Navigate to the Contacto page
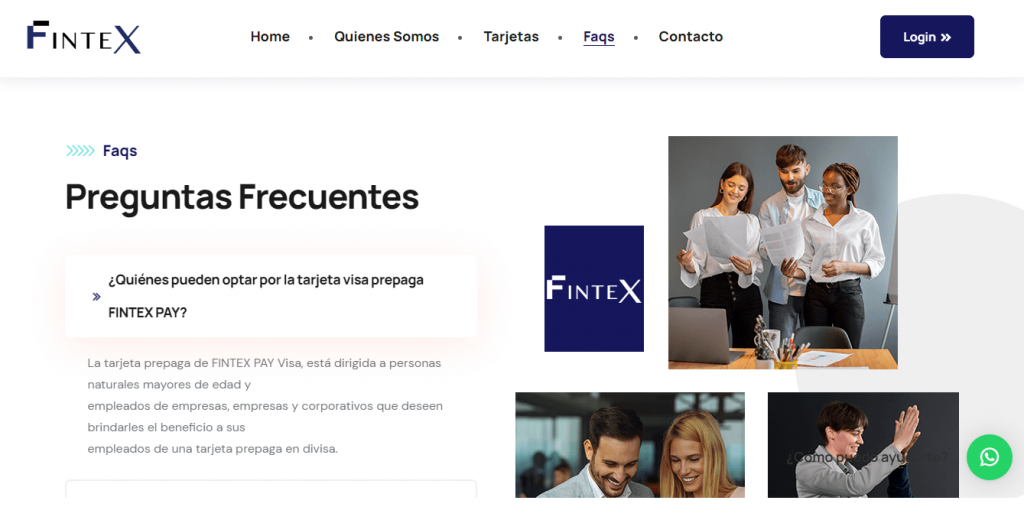 [691, 37]
